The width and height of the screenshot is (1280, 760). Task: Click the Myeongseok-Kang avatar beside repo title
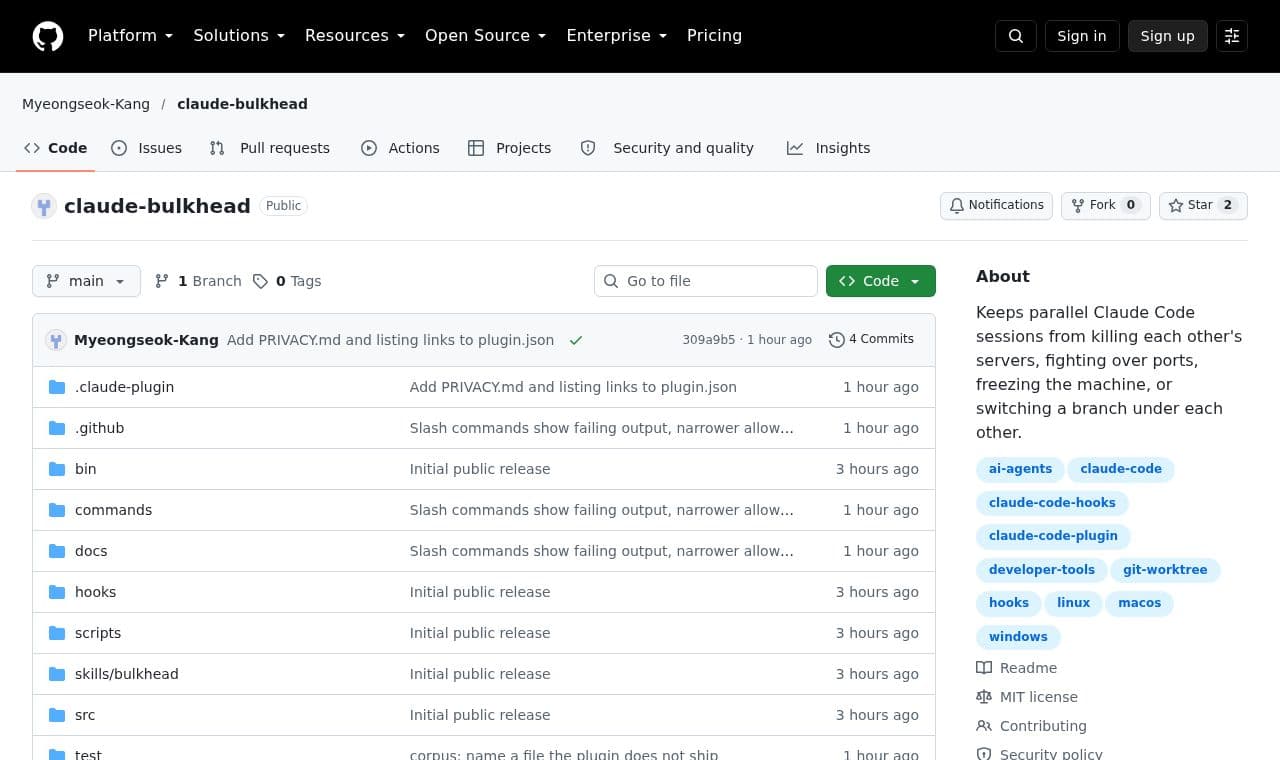click(44, 206)
